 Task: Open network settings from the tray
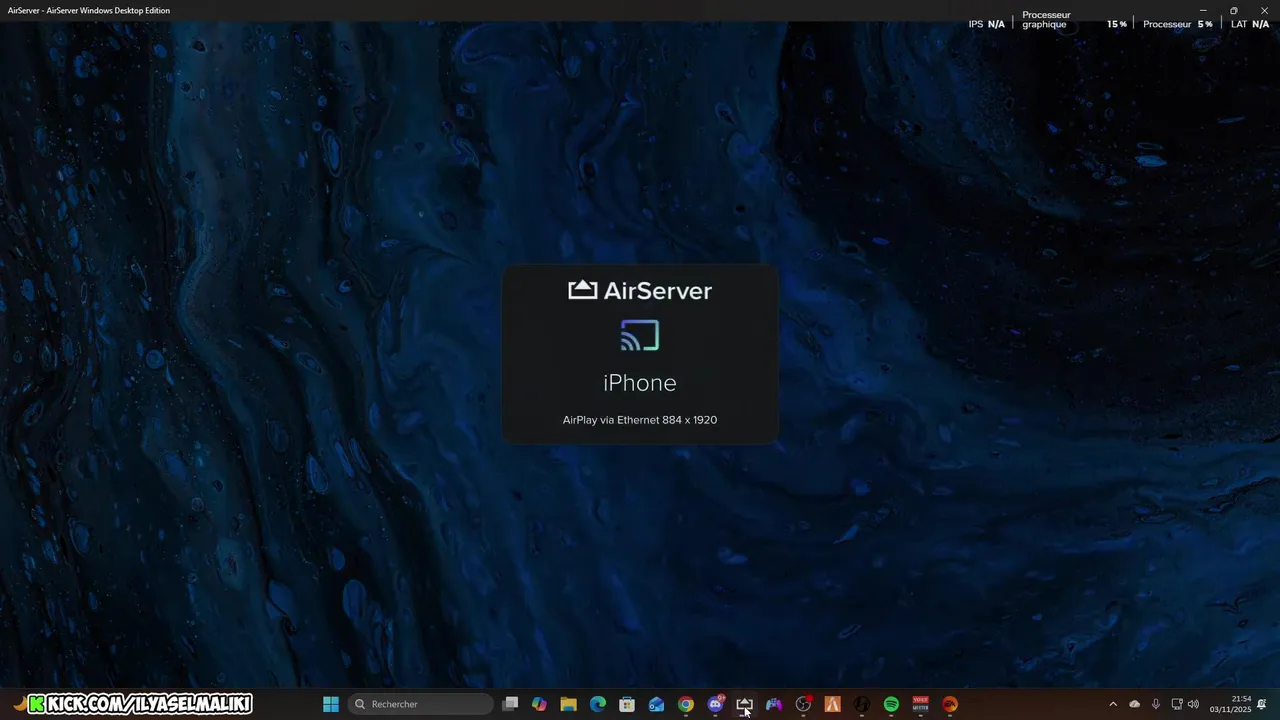click(x=1177, y=704)
